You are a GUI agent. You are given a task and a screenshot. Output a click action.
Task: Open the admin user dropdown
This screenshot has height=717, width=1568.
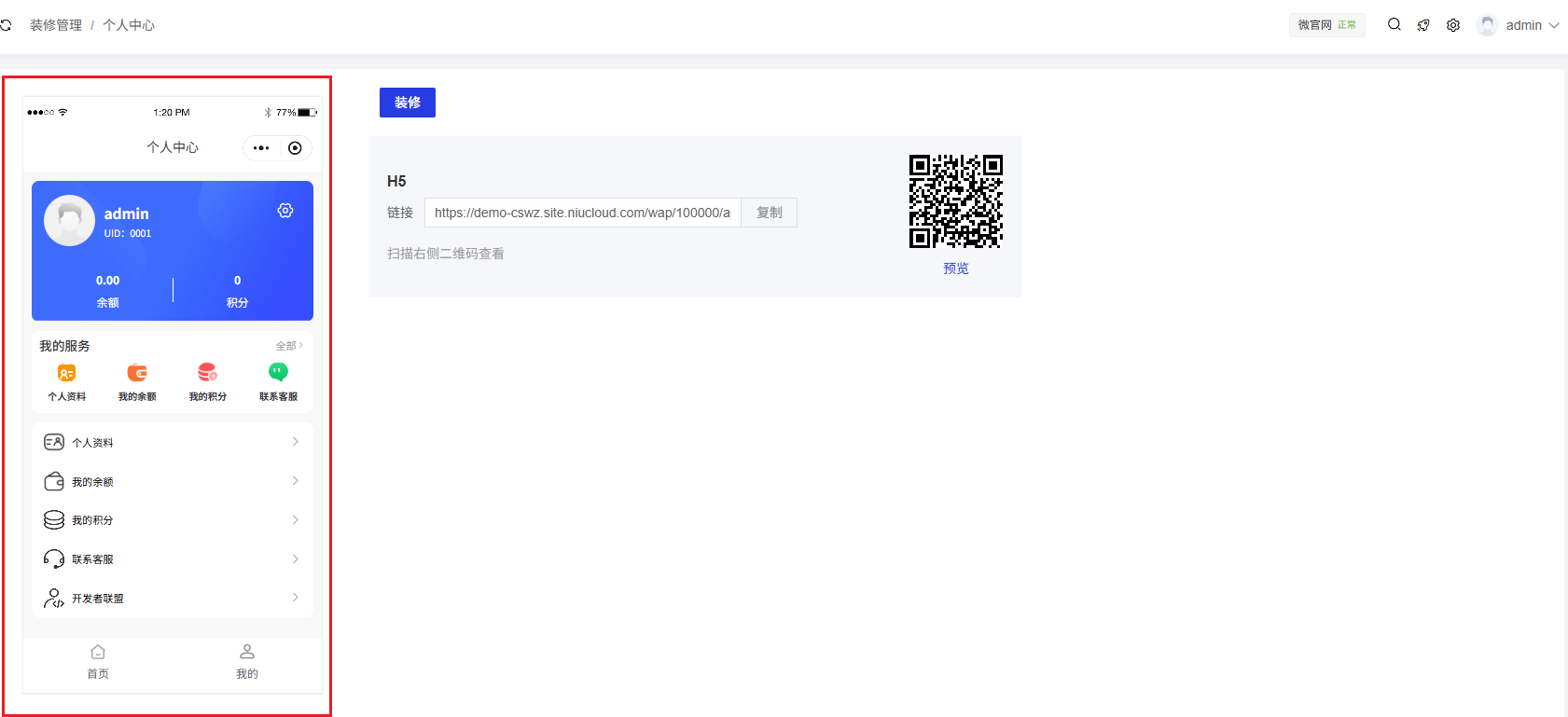pyautogui.click(x=1519, y=25)
